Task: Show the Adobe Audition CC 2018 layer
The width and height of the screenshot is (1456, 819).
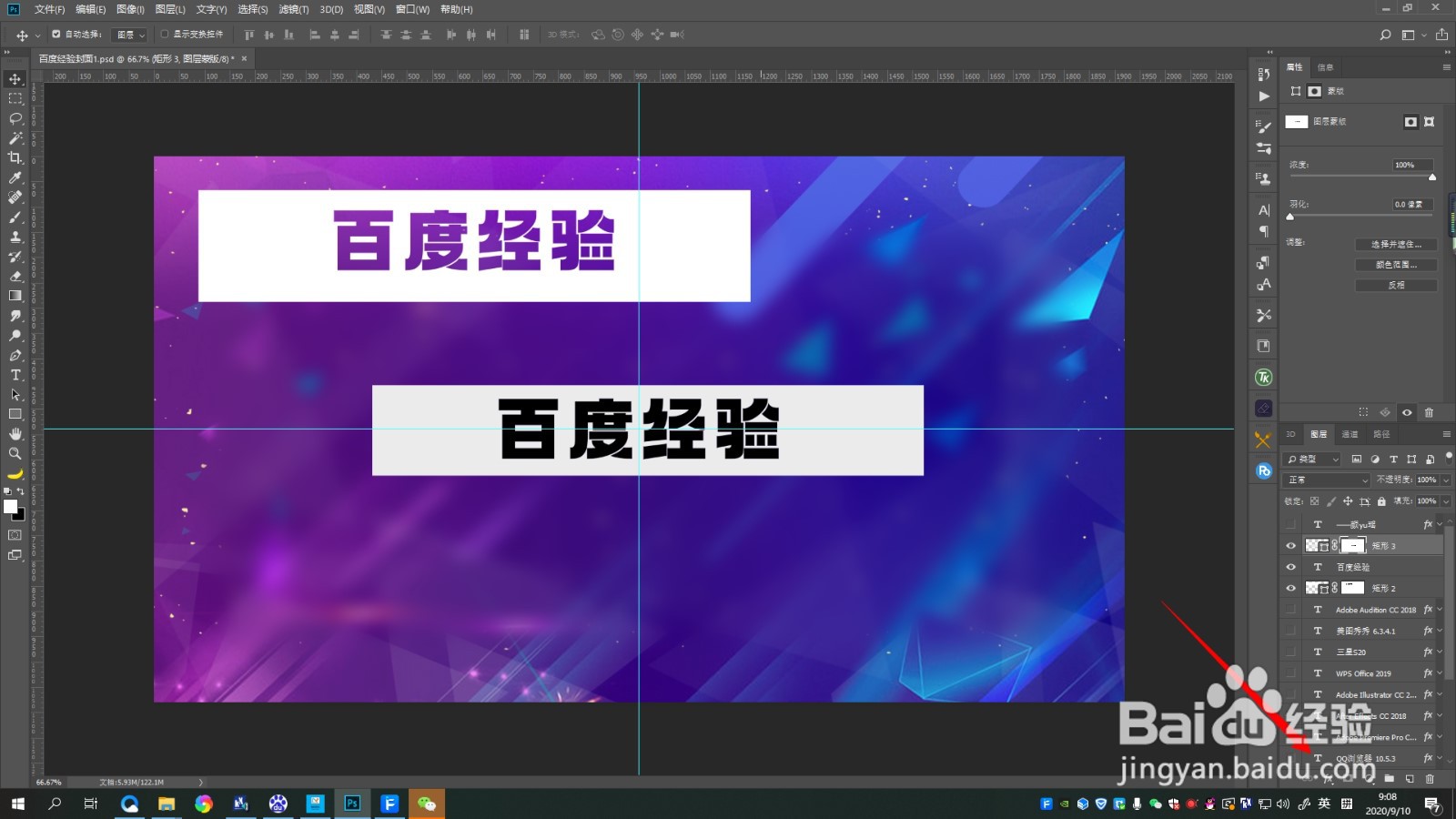Action: [1290, 610]
